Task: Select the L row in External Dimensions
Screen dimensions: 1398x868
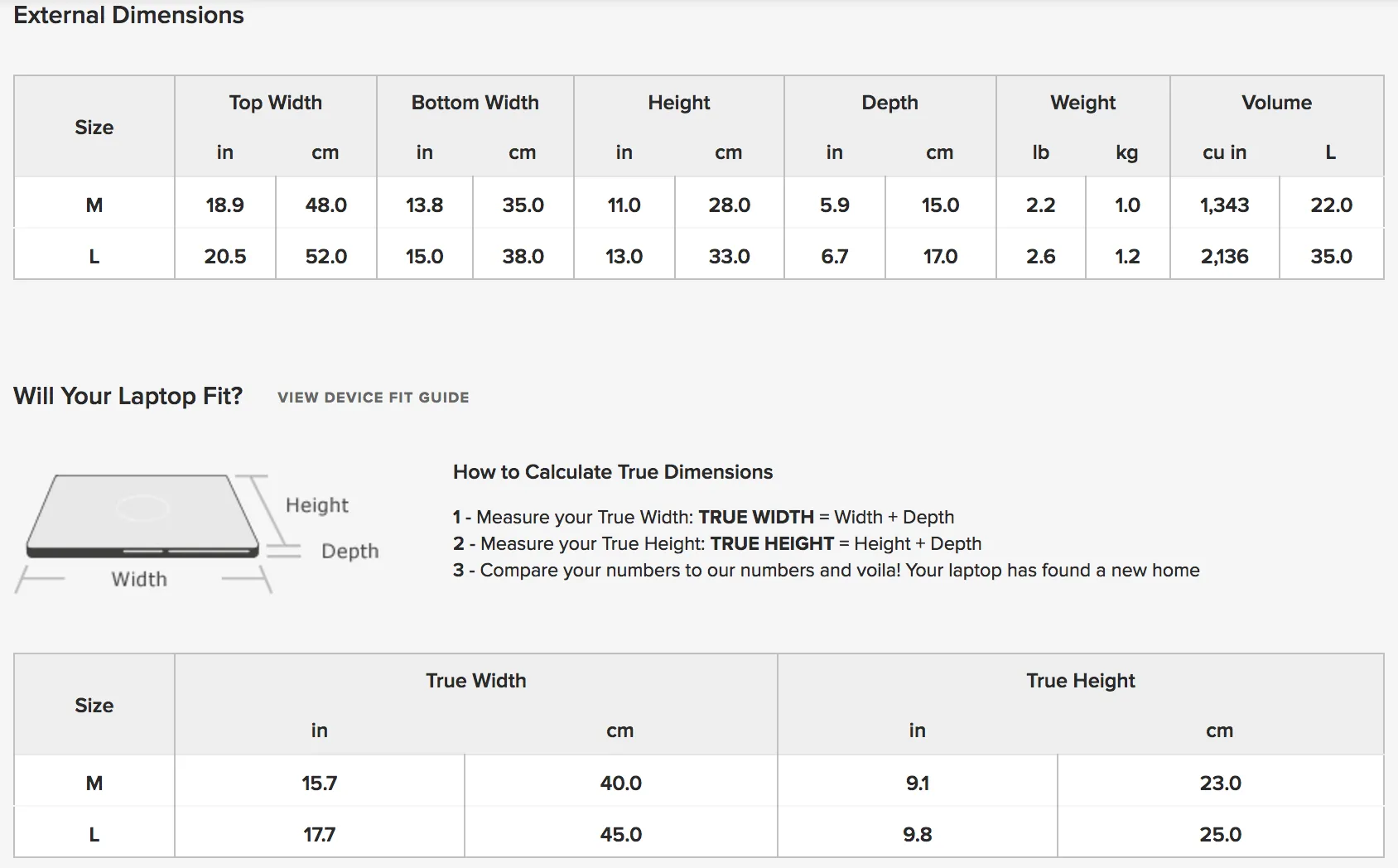Action: [699, 254]
